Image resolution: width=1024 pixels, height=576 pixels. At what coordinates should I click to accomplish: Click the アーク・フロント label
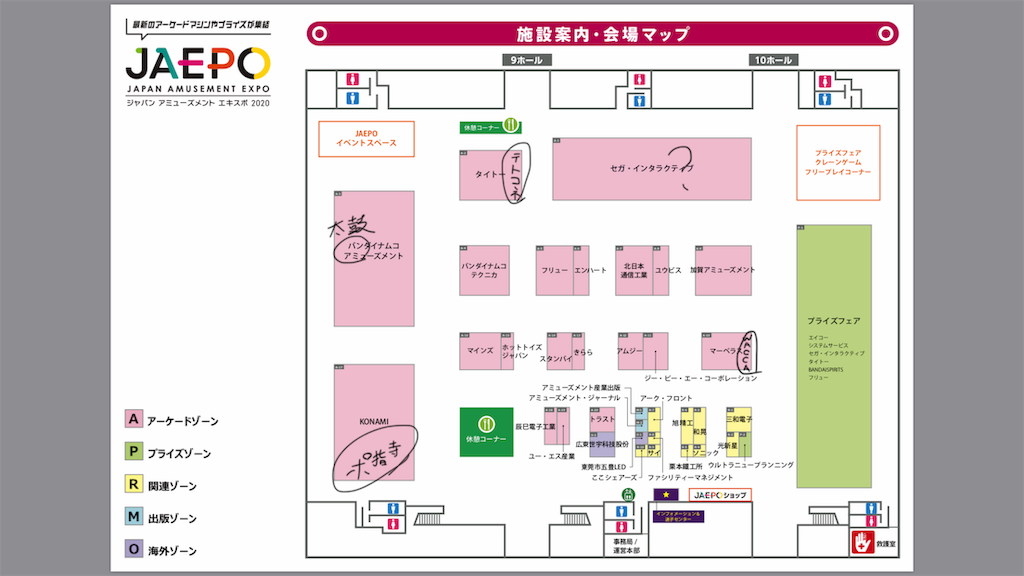point(666,398)
